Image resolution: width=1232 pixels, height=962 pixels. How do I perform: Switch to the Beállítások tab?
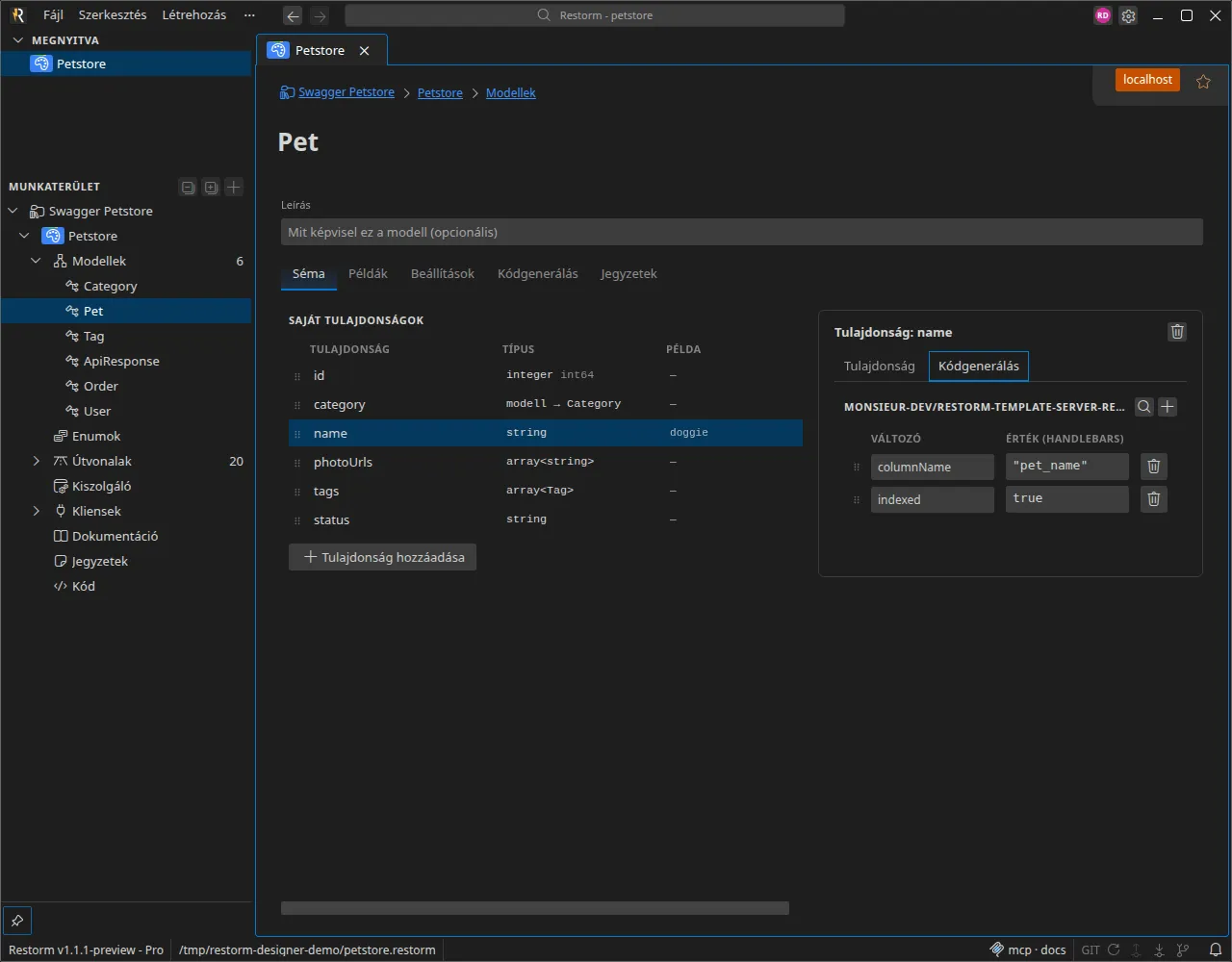pos(443,274)
